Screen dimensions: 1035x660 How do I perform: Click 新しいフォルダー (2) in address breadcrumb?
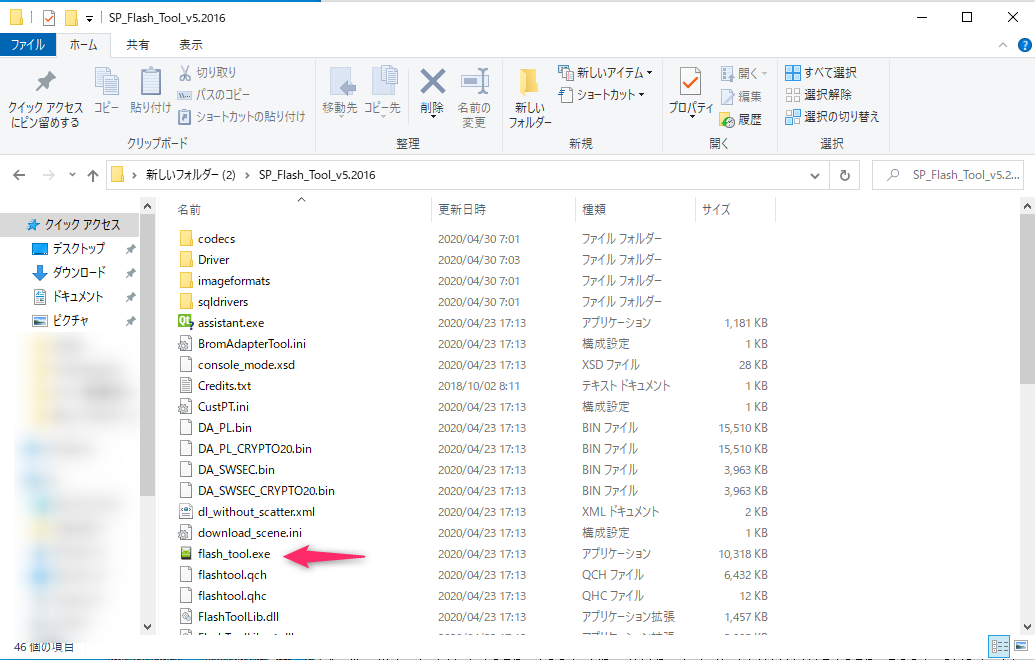click(x=191, y=175)
